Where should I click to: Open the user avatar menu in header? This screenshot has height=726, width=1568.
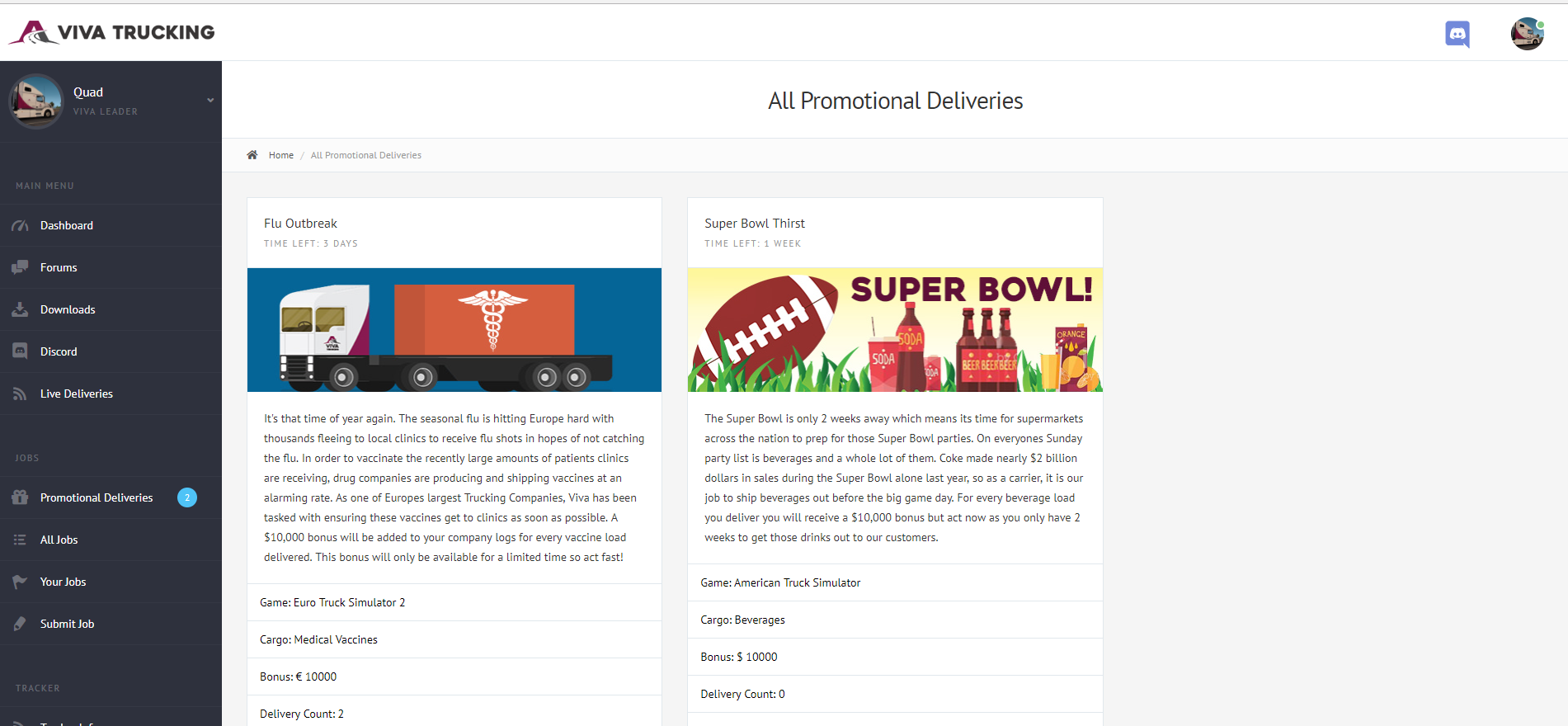click(1528, 34)
